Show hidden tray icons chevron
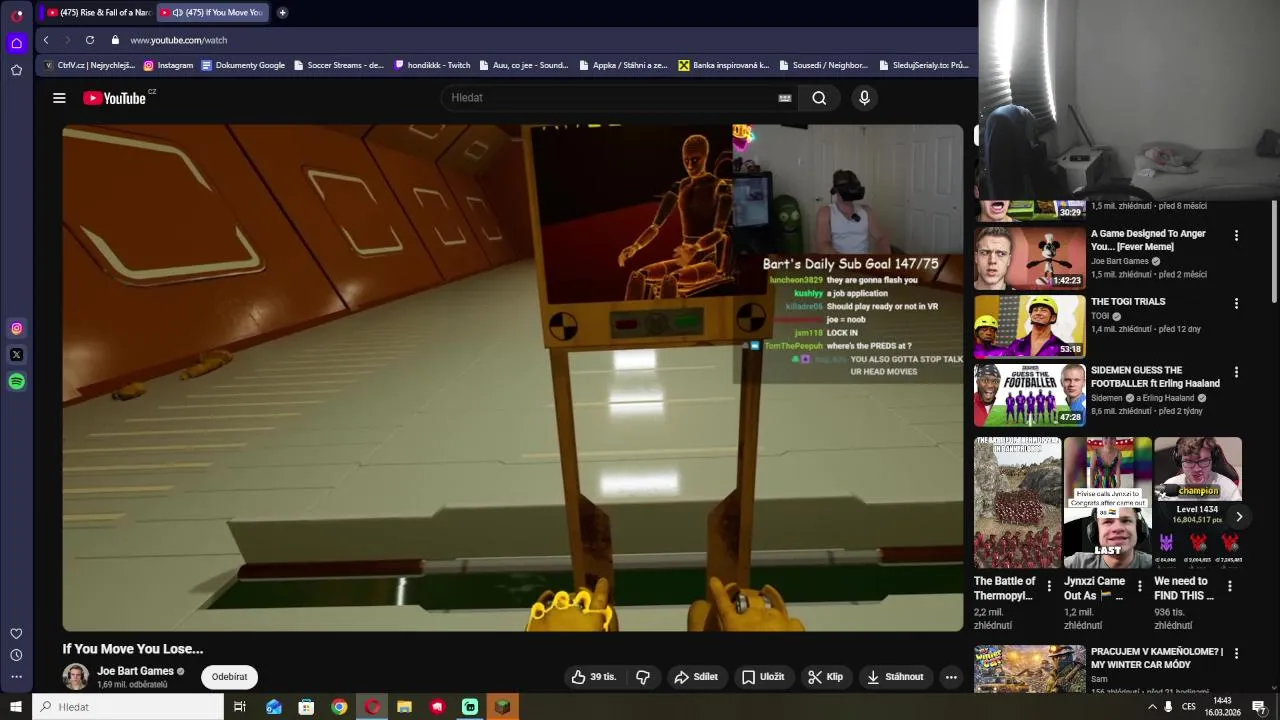Image resolution: width=1280 pixels, height=720 pixels. pos(1152,707)
